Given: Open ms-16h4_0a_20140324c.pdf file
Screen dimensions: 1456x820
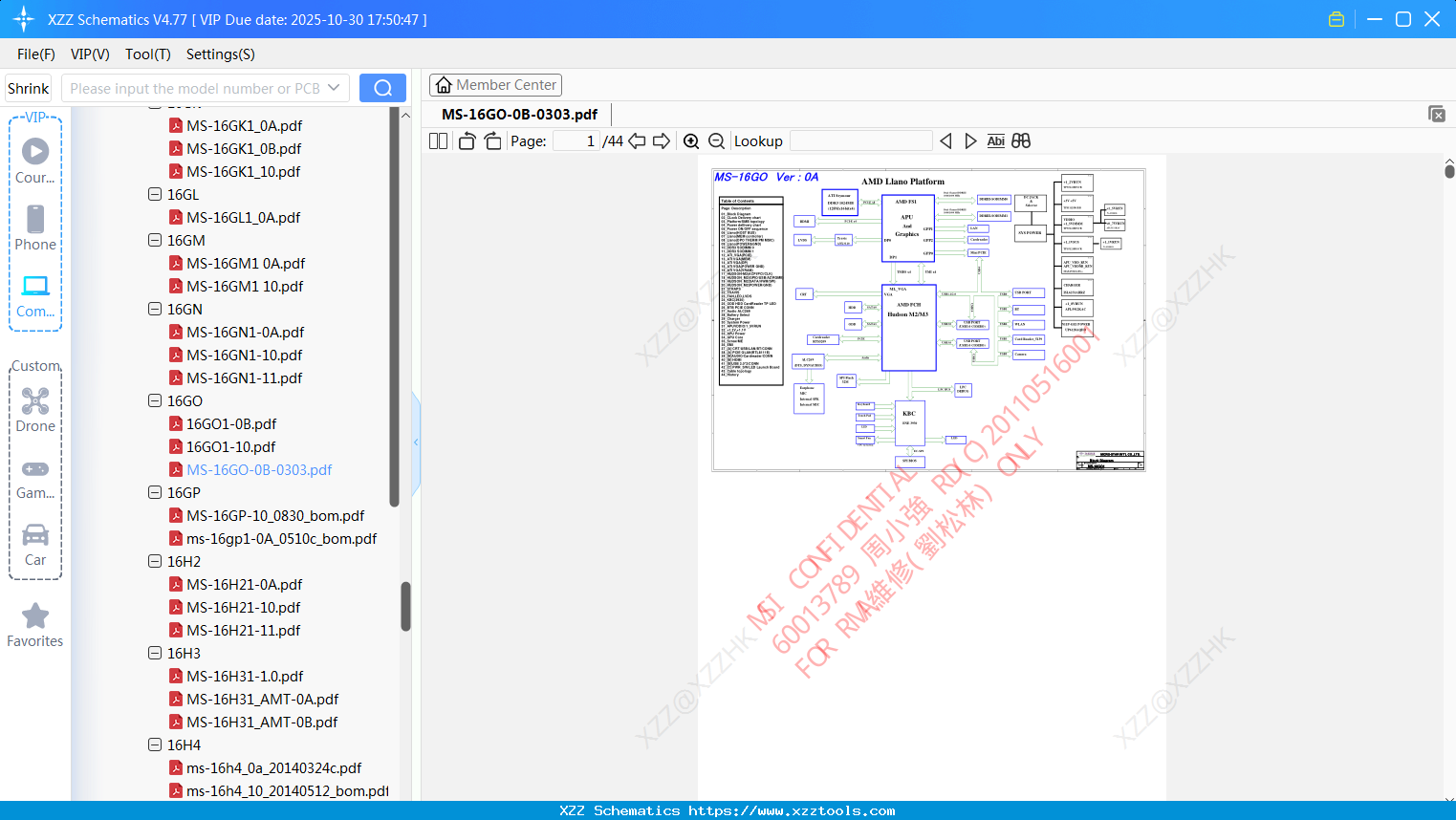Looking at the screenshot, I should (273, 767).
